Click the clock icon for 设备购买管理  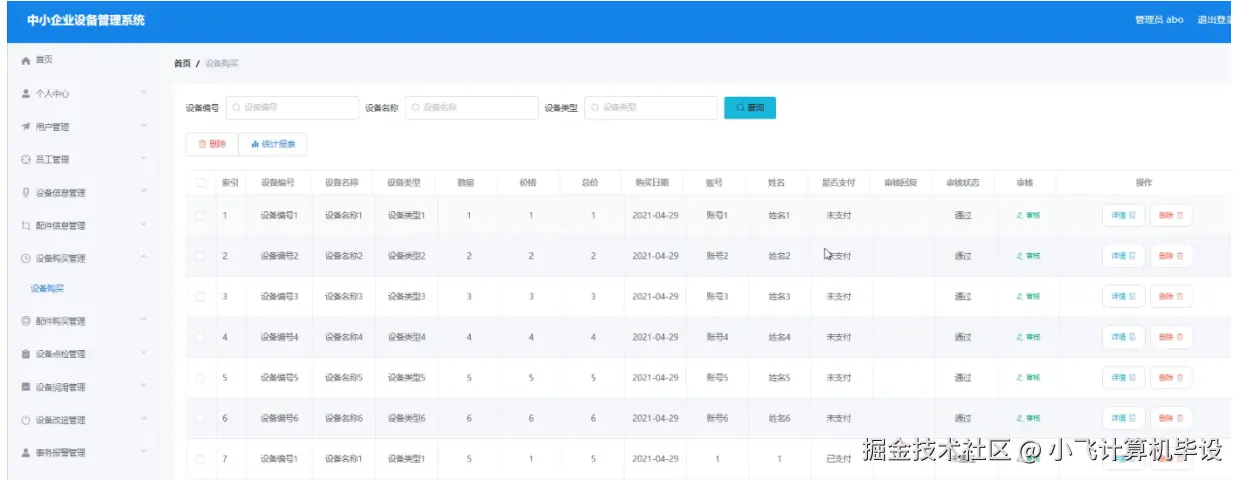[x=26, y=259]
